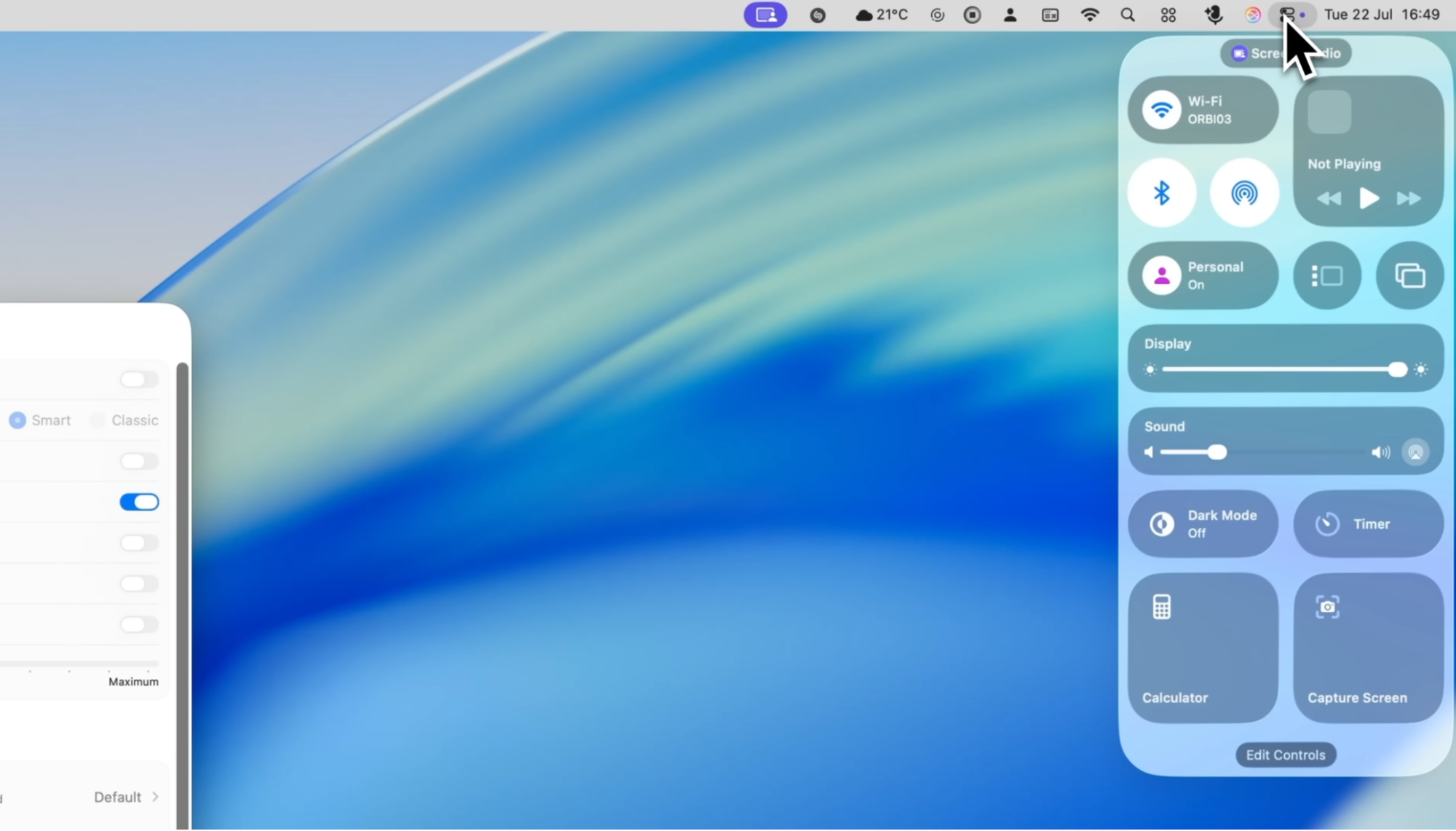Image resolution: width=1456 pixels, height=831 pixels.
Task: Turn off the enabled blue switch
Action: coord(139,502)
